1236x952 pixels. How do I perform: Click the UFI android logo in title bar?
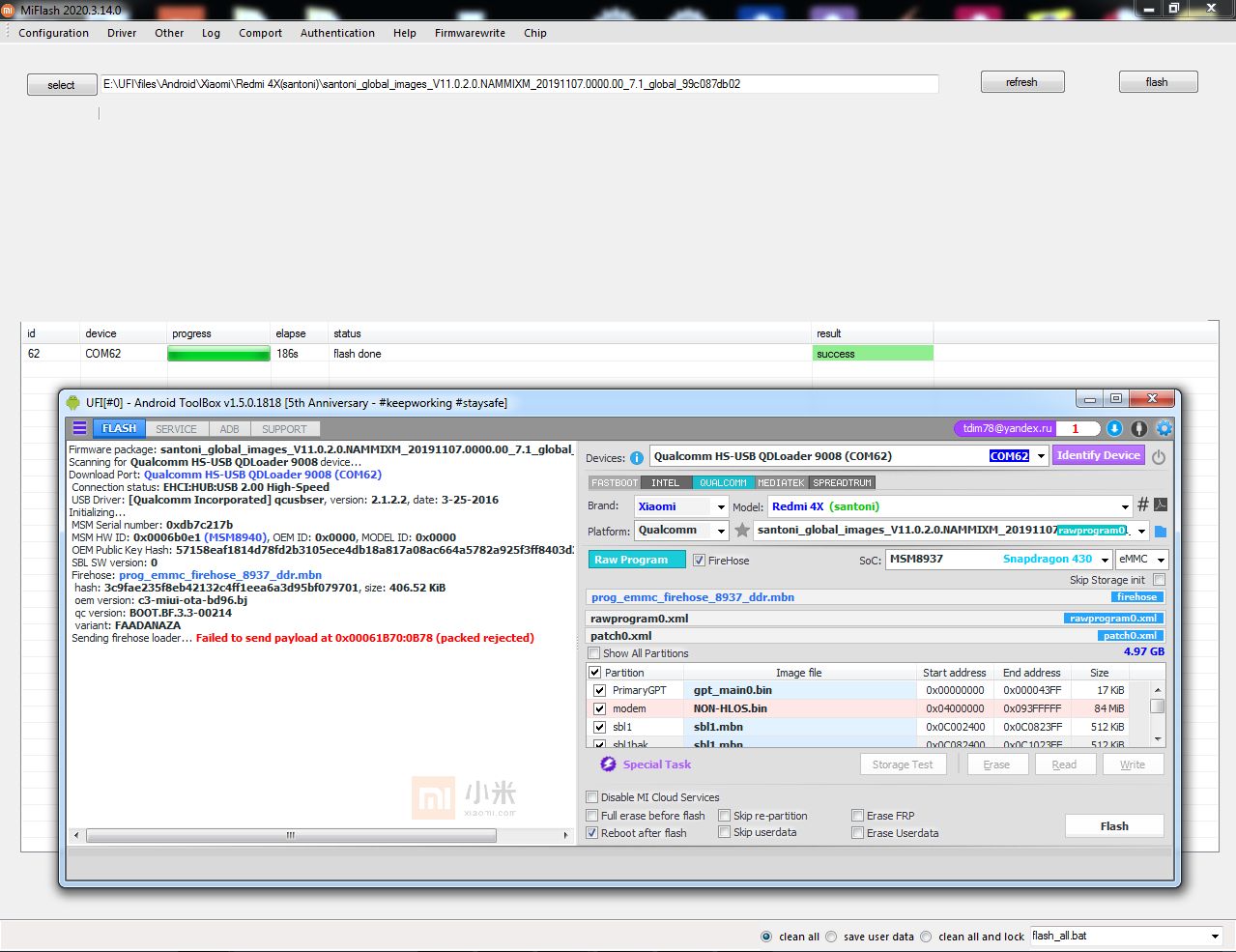pyautogui.click(x=72, y=402)
